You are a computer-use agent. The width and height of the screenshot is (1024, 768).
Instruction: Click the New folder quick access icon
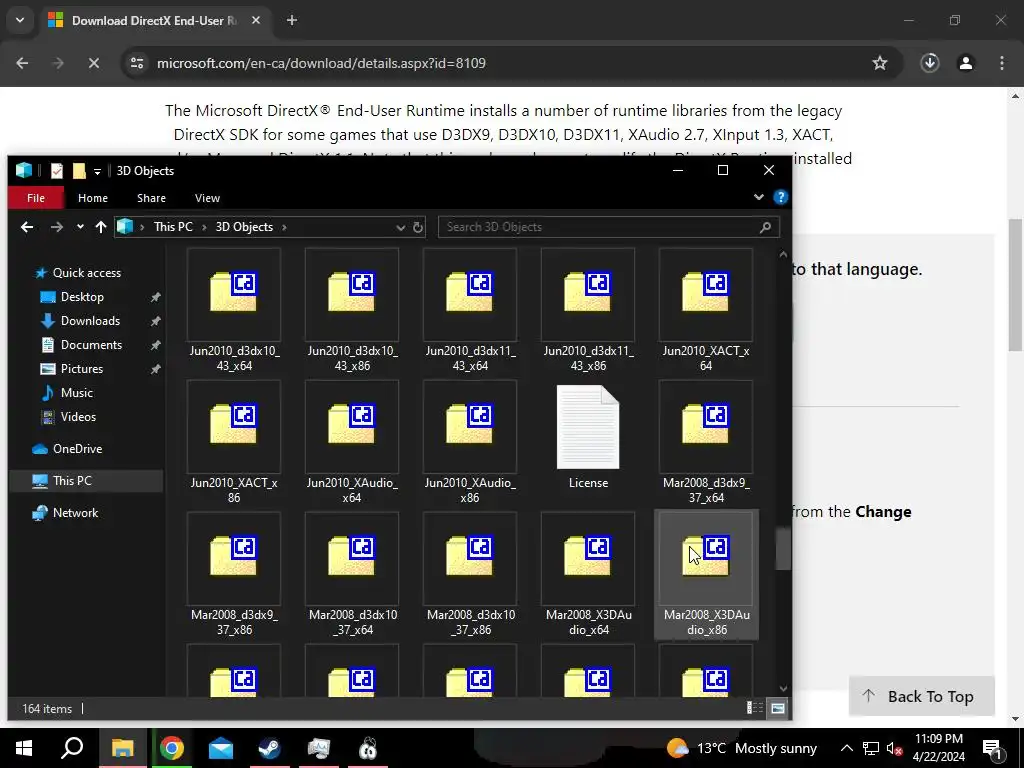pos(79,170)
